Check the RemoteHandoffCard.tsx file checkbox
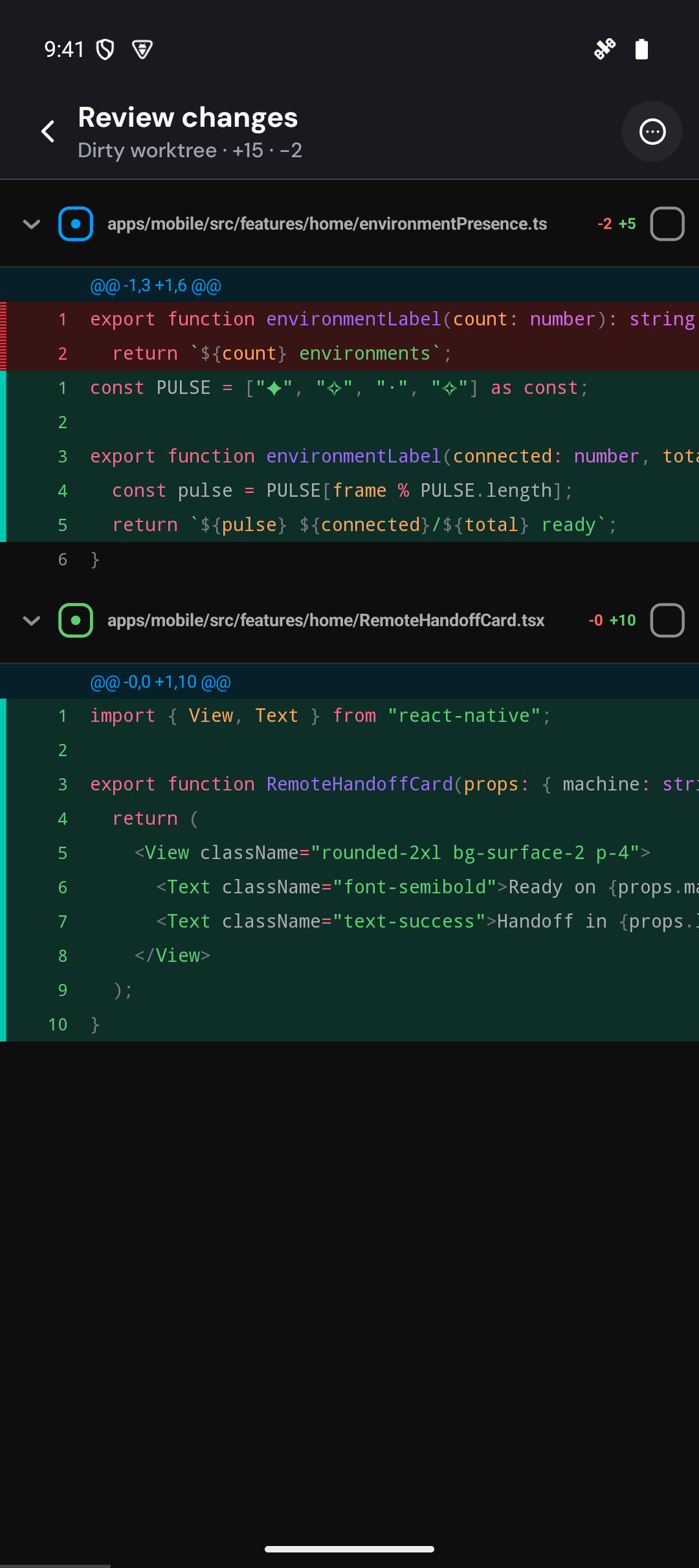Image resolution: width=699 pixels, height=1568 pixels. click(x=667, y=620)
